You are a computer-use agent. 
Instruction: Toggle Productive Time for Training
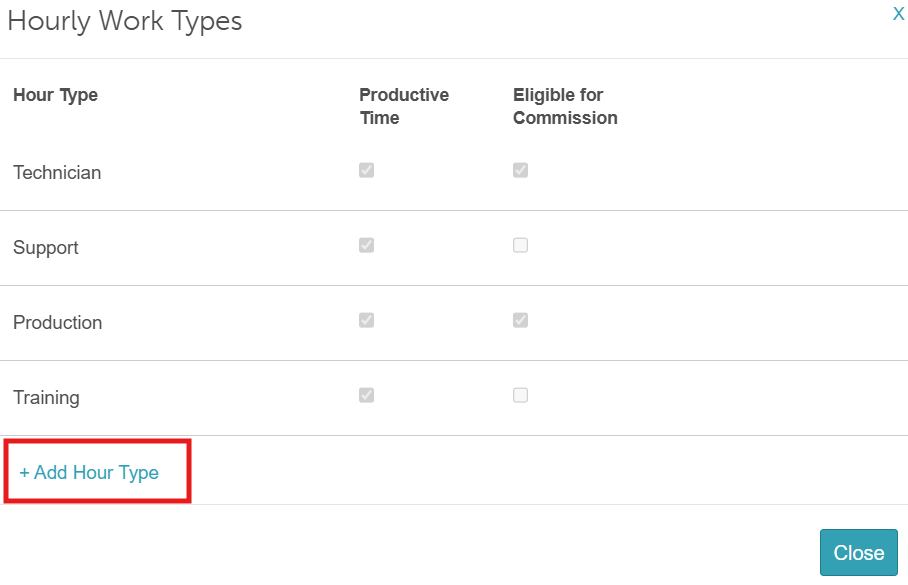click(x=366, y=395)
